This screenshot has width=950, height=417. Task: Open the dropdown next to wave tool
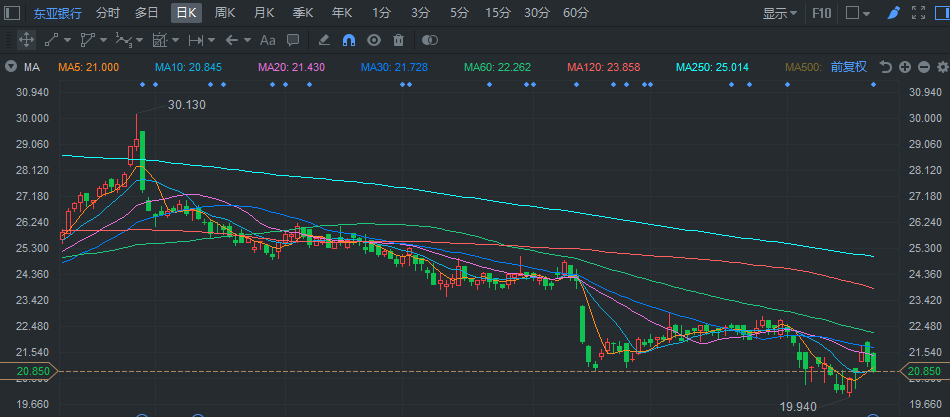click(x=140, y=40)
